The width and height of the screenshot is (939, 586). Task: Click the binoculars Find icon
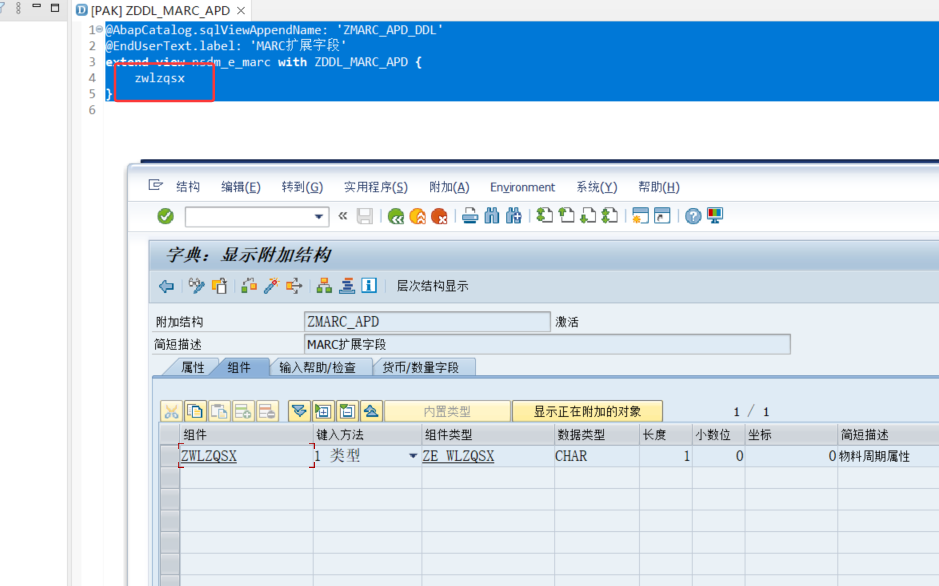[492, 216]
